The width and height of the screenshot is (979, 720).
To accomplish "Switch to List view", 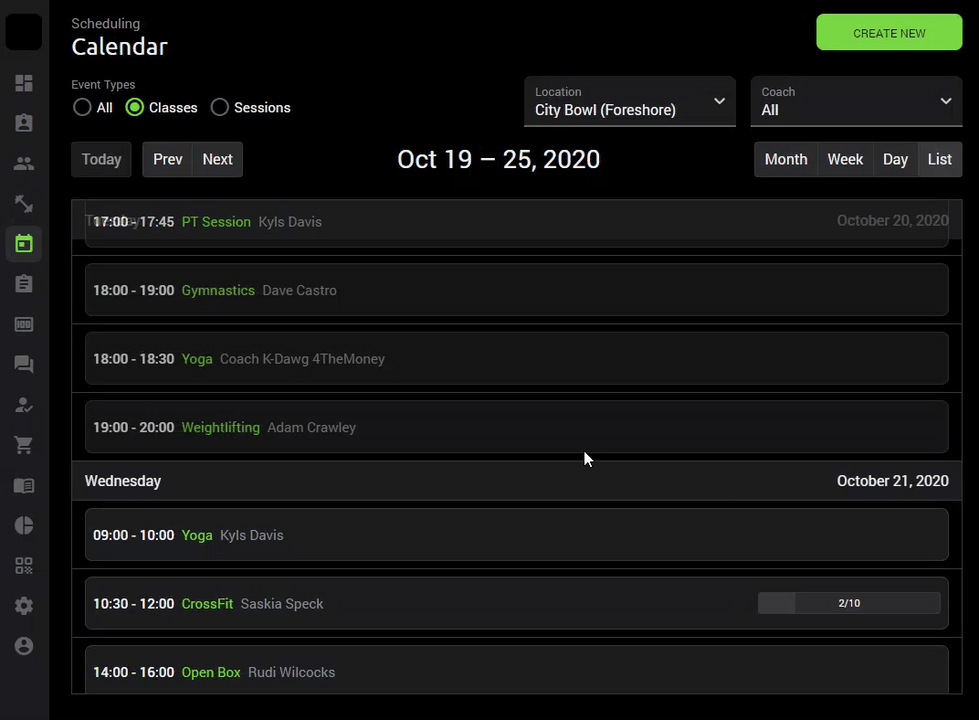I will (939, 159).
